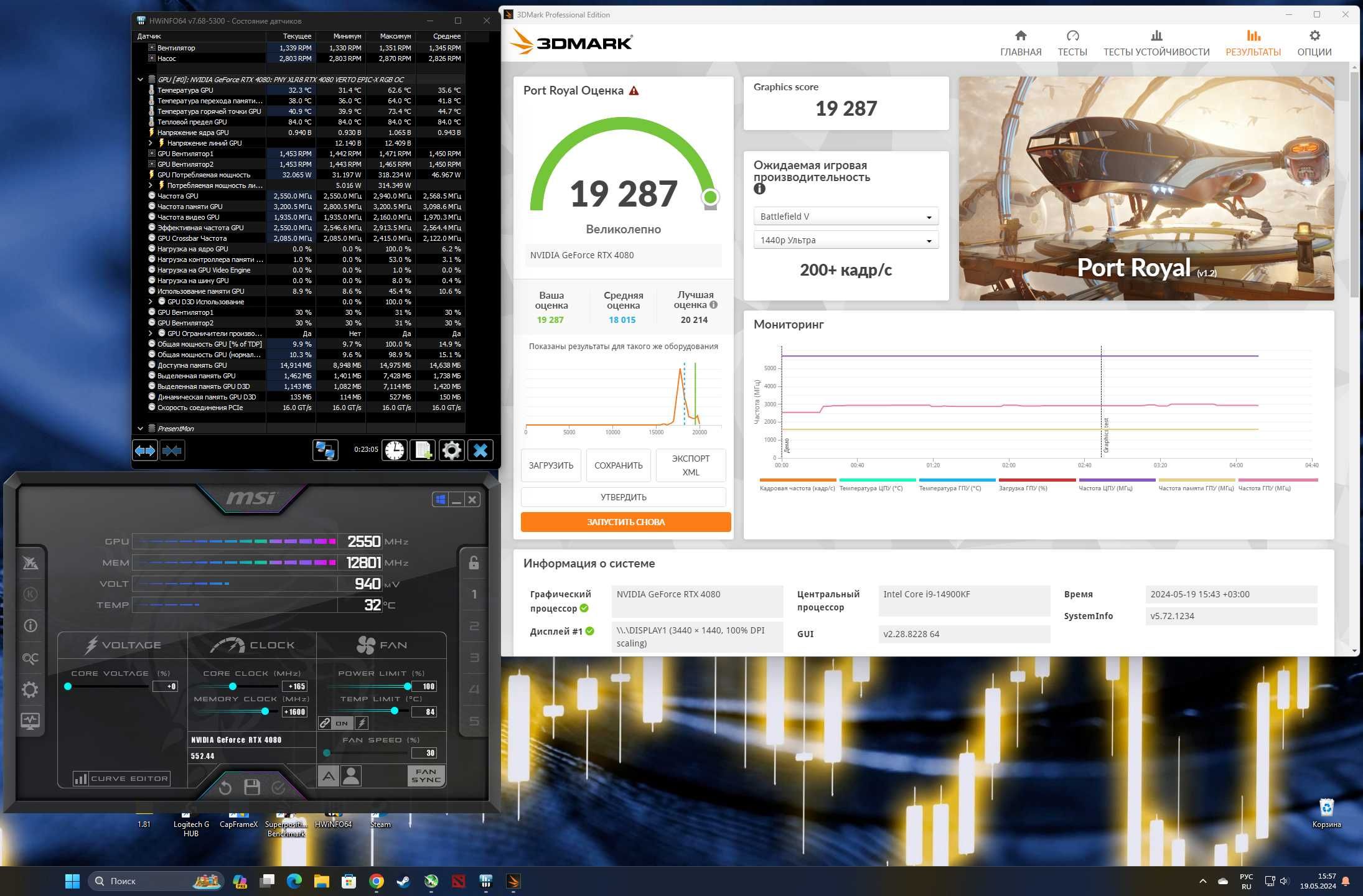The image size is (1363, 896).
Task: Click СОХРАНИТЬ result button
Action: coord(618,465)
